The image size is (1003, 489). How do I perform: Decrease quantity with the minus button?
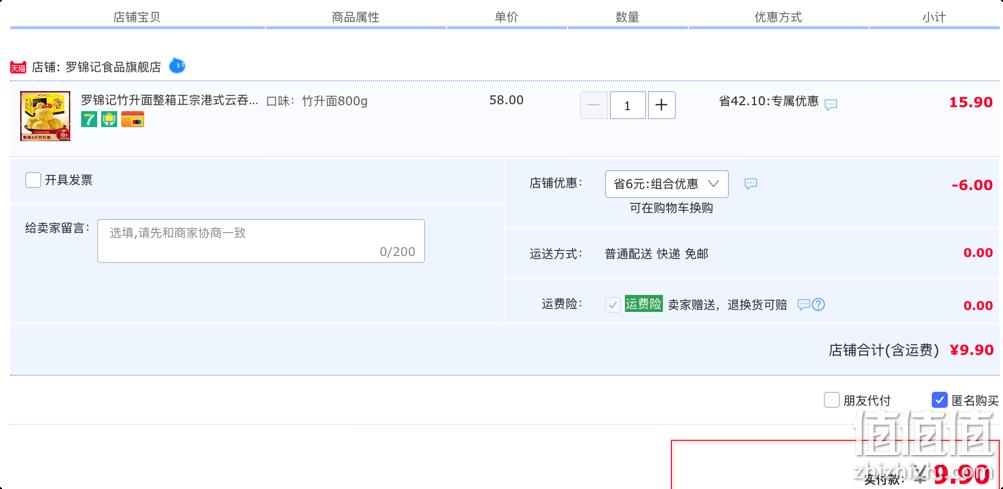(594, 106)
